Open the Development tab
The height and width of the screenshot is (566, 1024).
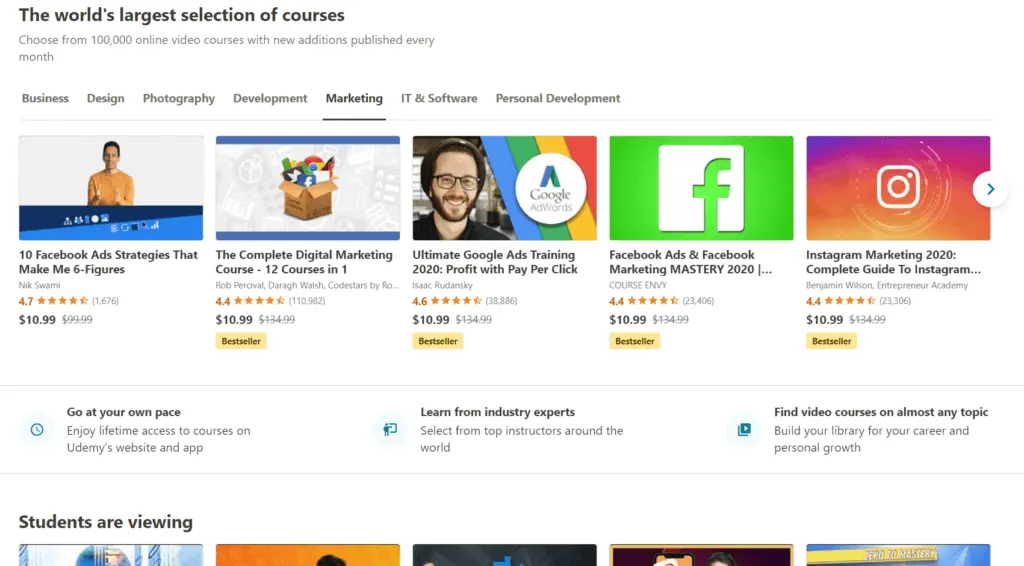pyautogui.click(x=270, y=99)
